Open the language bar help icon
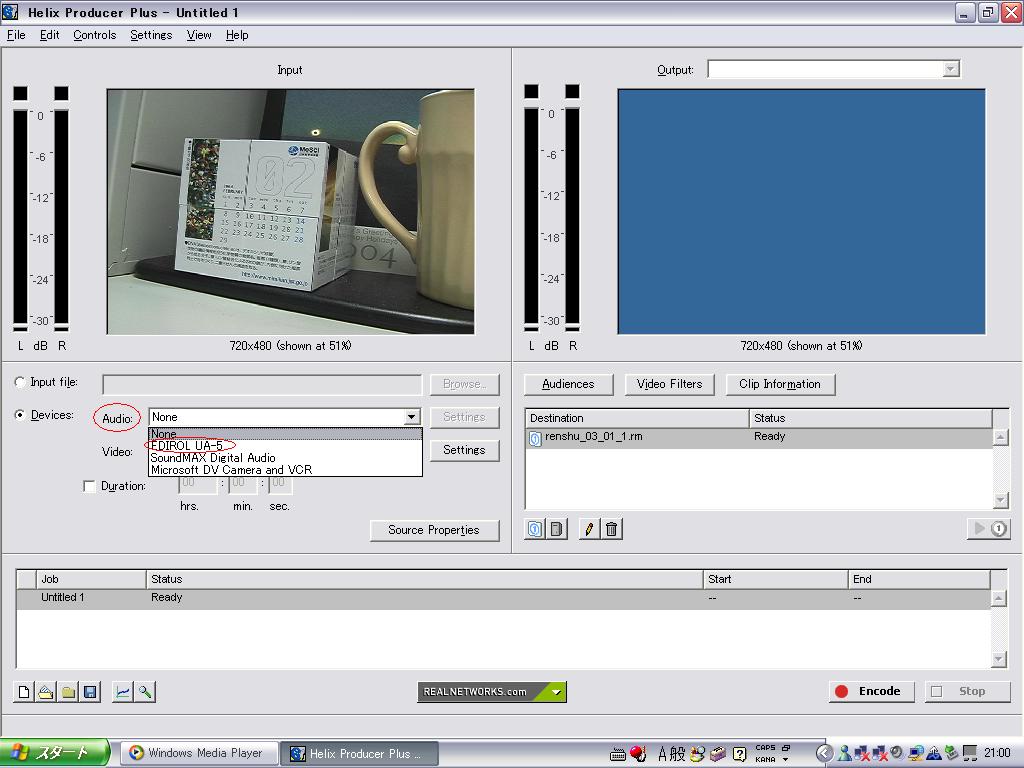The width and height of the screenshot is (1024, 768). coord(739,754)
